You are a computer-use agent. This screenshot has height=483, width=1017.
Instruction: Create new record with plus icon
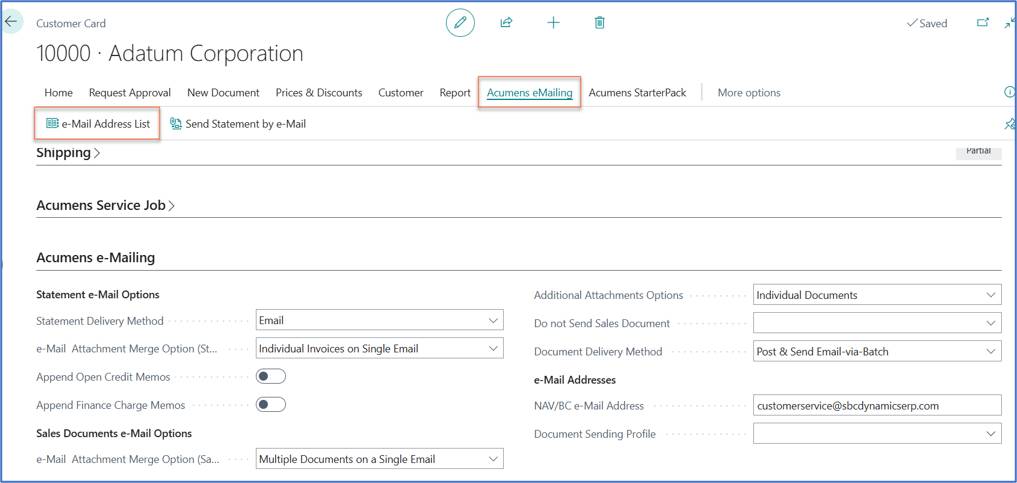[553, 23]
